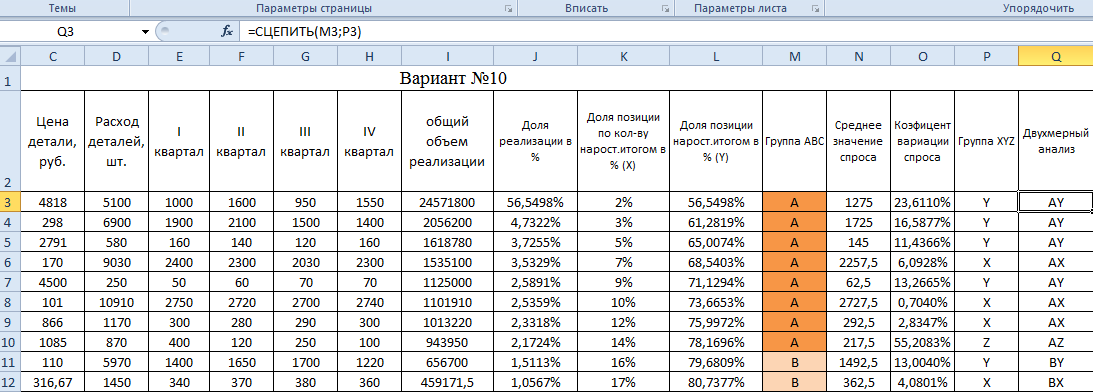Click header cell общий объем реализации
The image size is (1093, 392).
(x=448, y=142)
